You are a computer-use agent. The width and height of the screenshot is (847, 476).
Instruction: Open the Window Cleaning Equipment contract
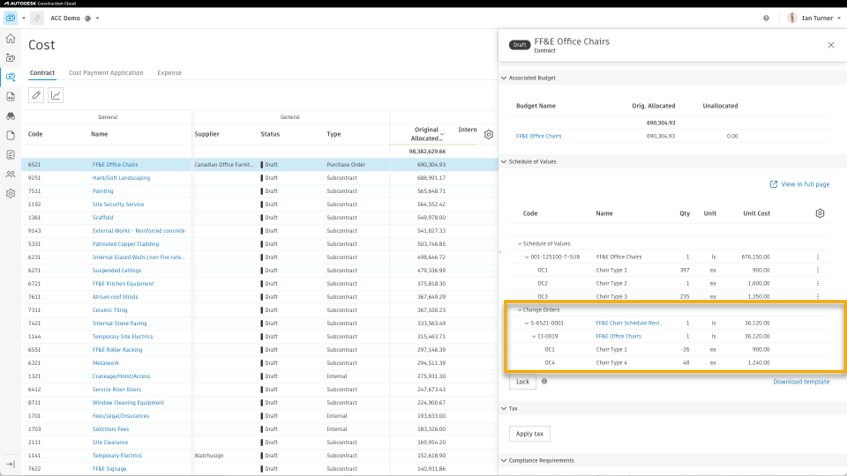(128, 403)
